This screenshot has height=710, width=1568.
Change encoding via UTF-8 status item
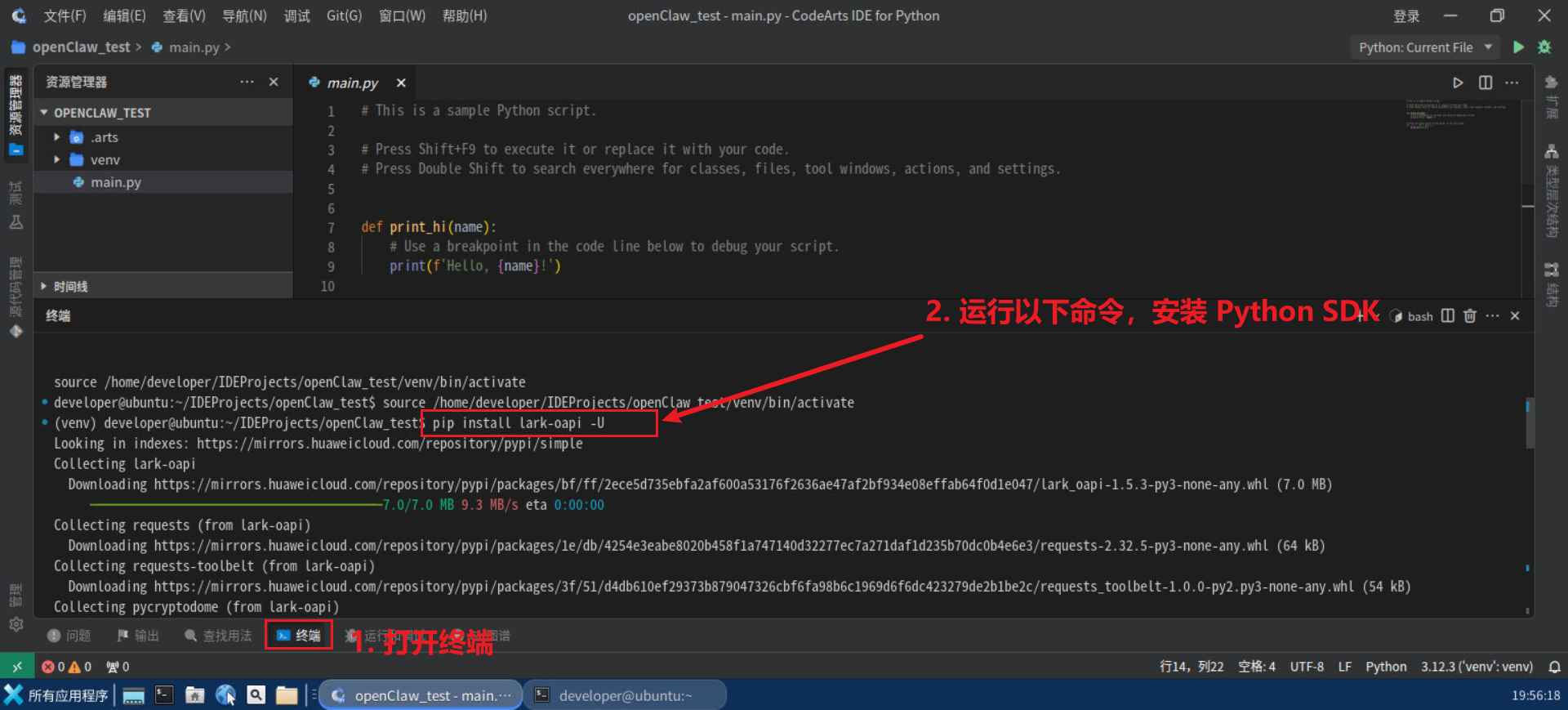[x=1307, y=667]
